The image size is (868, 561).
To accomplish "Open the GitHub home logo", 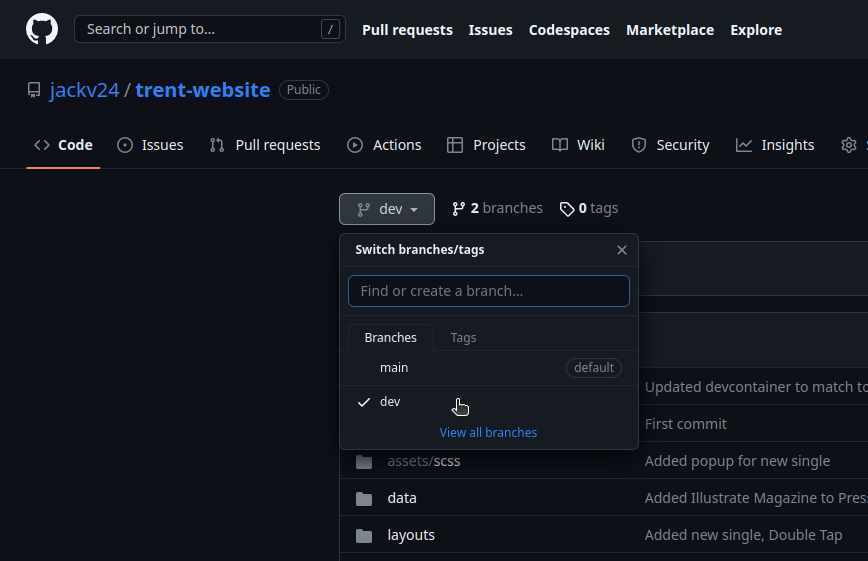I will 42,29.
